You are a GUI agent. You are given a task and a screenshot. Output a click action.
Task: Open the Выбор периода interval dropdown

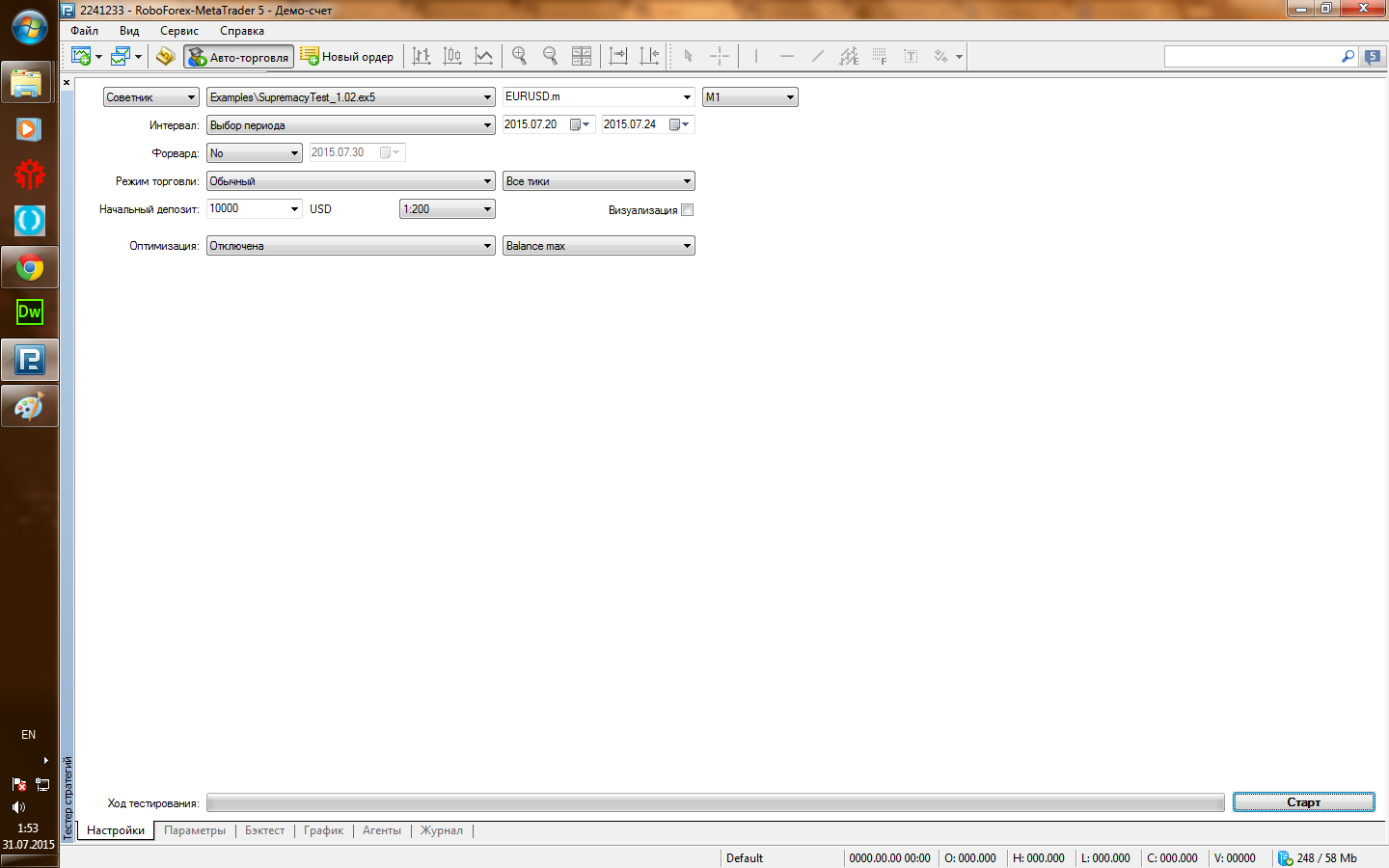(x=351, y=125)
